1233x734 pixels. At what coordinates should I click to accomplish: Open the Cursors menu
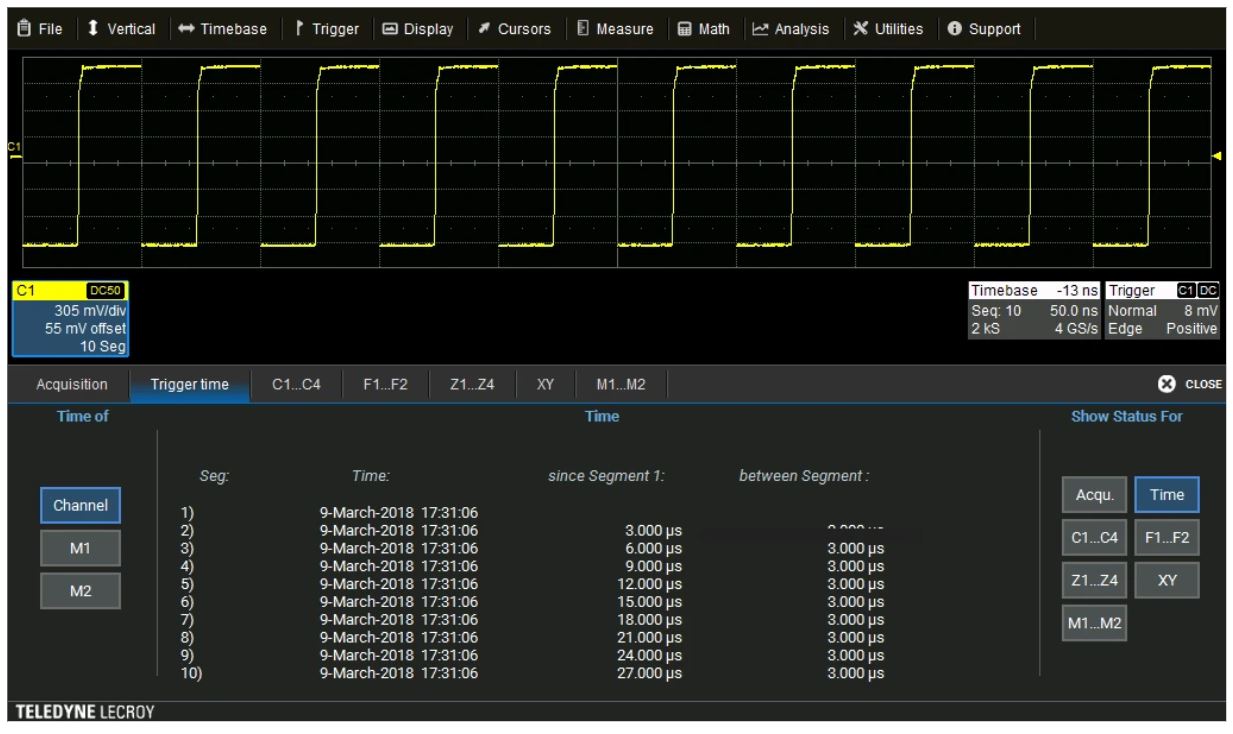(515, 29)
